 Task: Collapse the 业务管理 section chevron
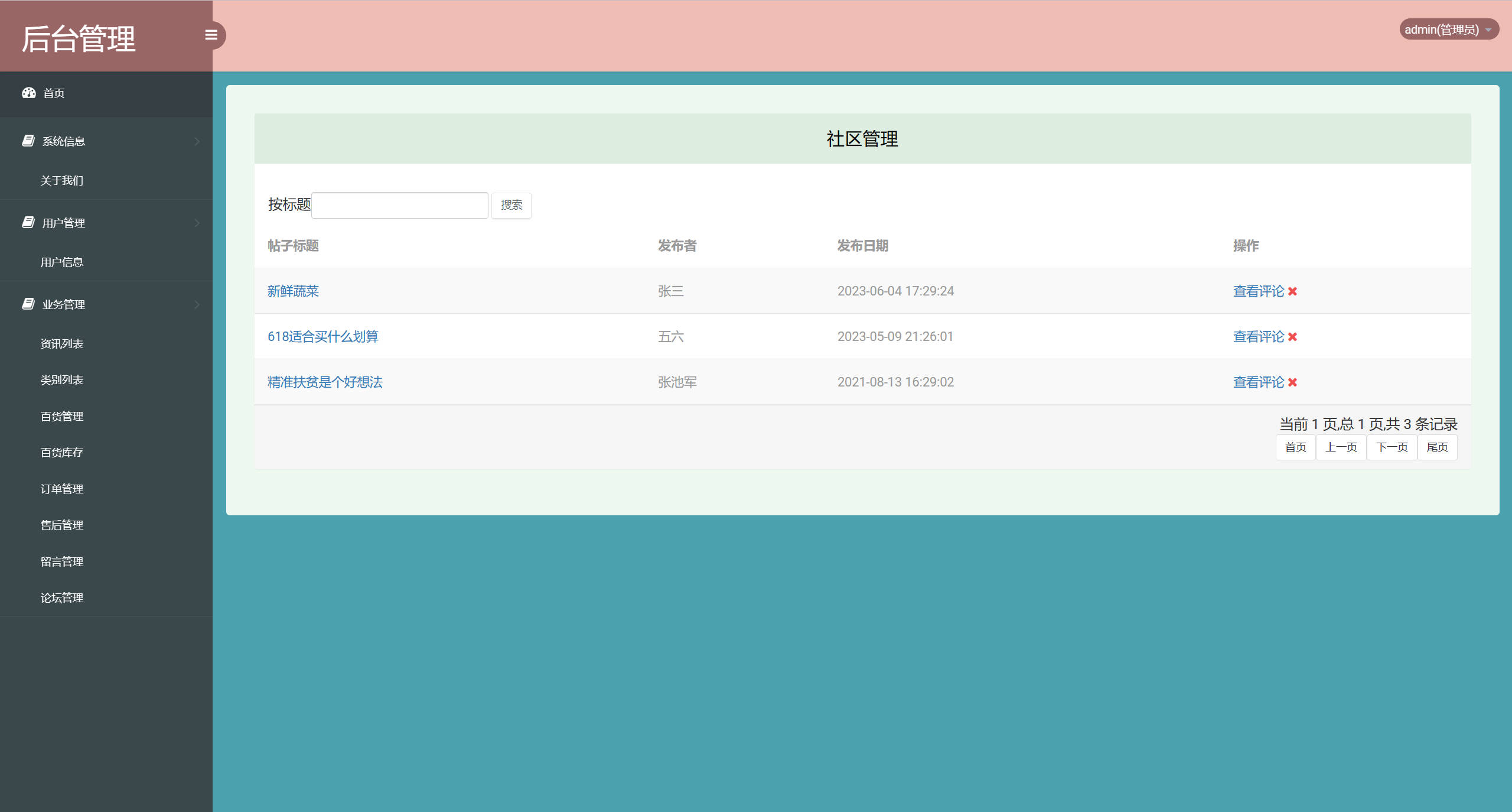pyautogui.click(x=197, y=304)
